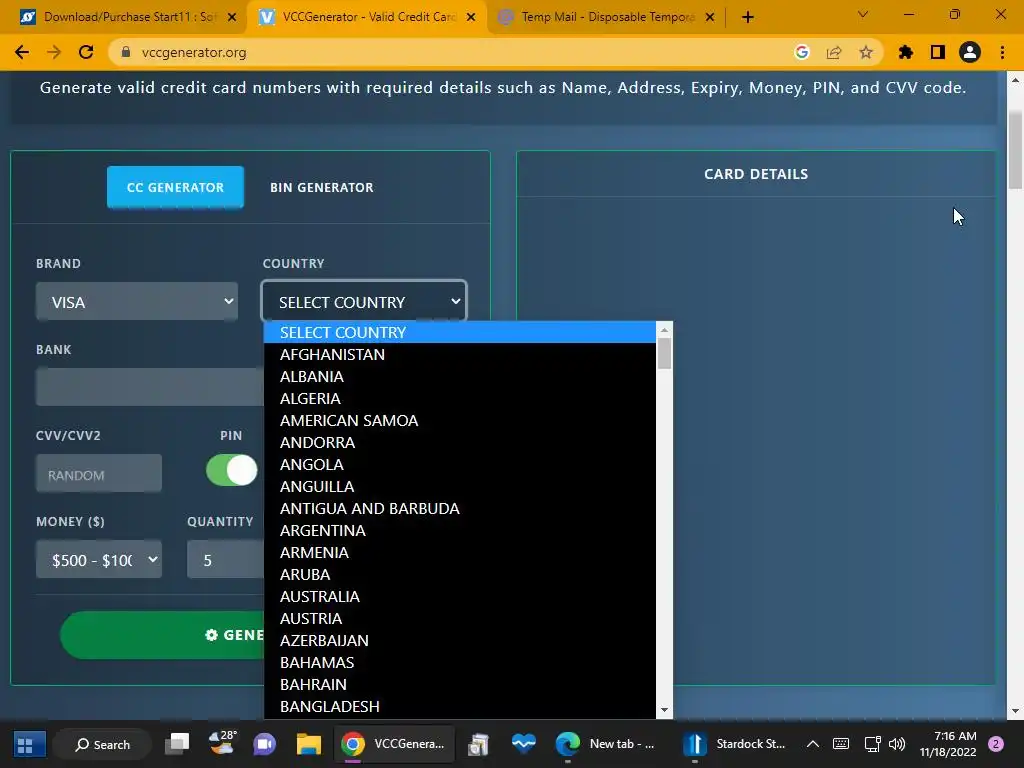The height and width of the screenshot is (768, 1024).
Task: Pick AUSTRALIA from the list
Action: 460,596
